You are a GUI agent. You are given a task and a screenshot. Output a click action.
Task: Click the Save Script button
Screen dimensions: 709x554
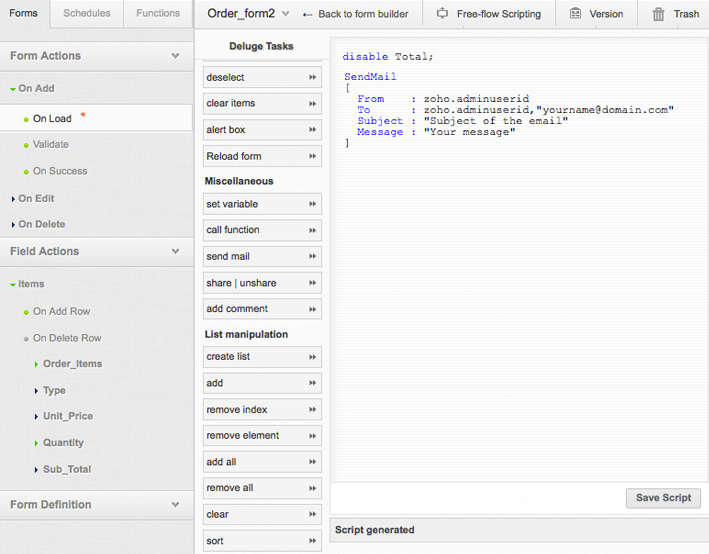coord(663,498)
